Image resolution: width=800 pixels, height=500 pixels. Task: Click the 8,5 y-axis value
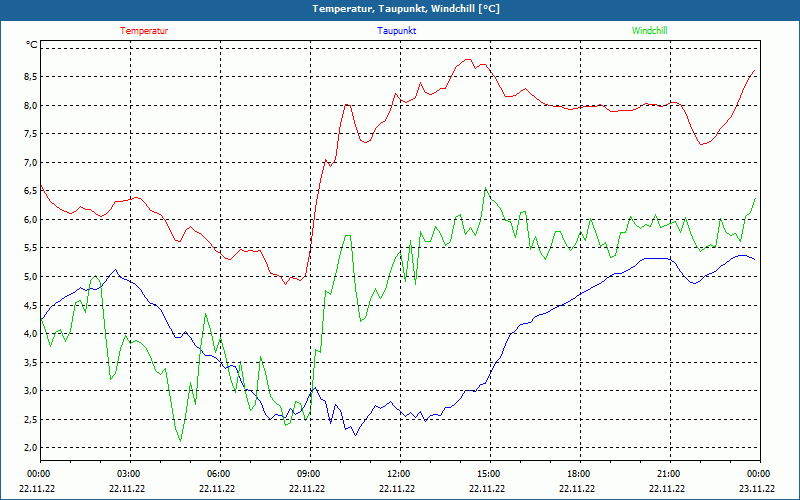coord(30,77)
